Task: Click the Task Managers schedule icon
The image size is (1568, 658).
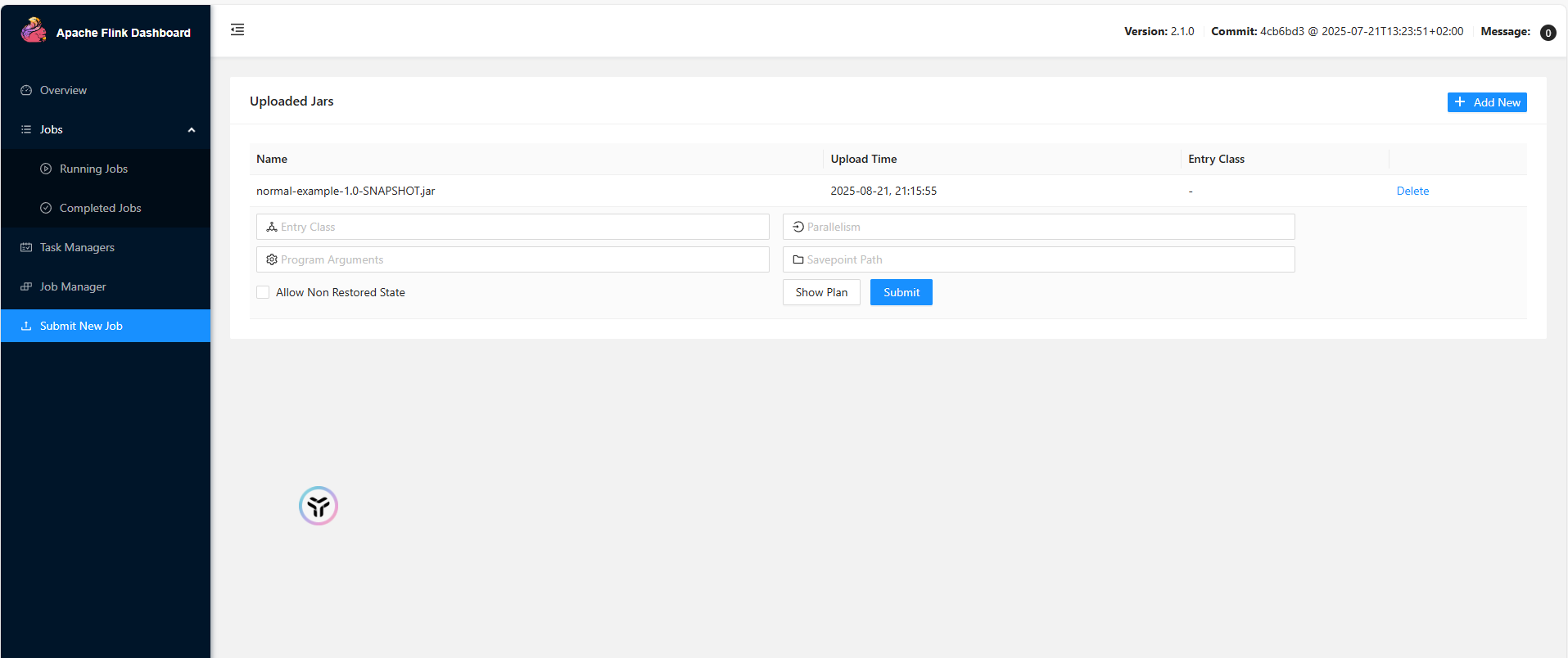Action: [26, 248]
